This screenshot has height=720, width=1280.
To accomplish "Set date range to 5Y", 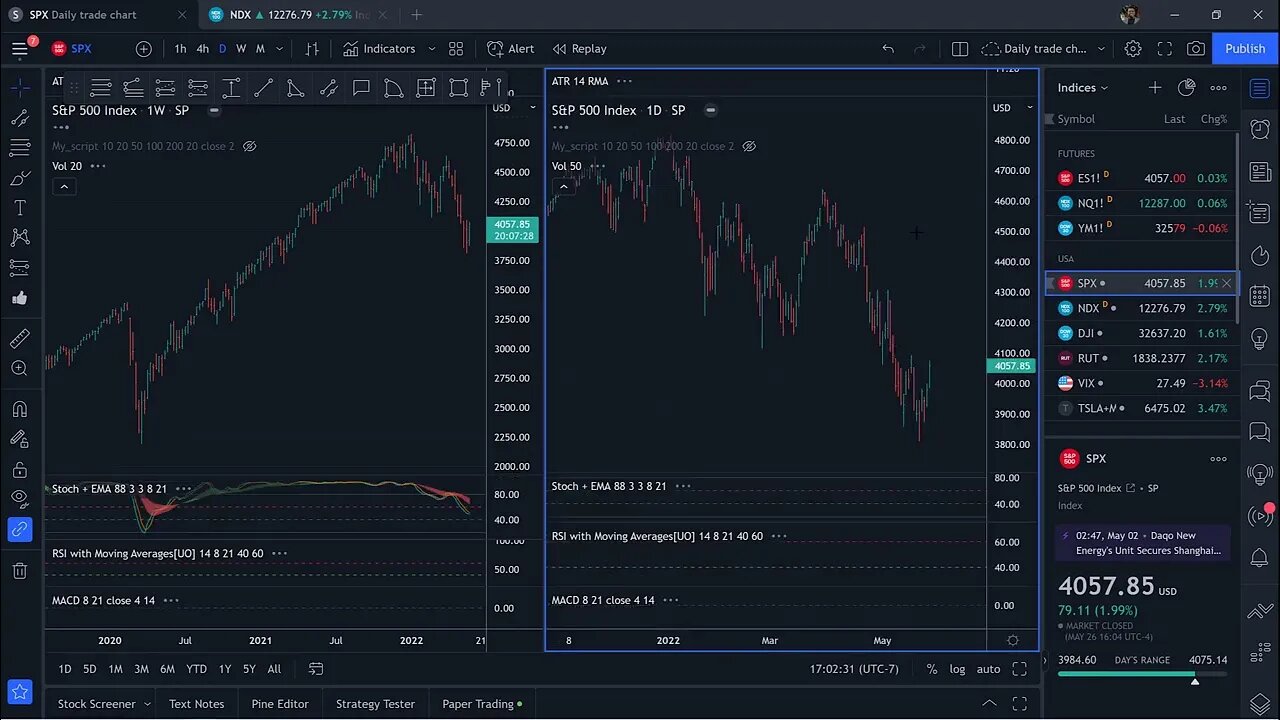I will point(249,669).
